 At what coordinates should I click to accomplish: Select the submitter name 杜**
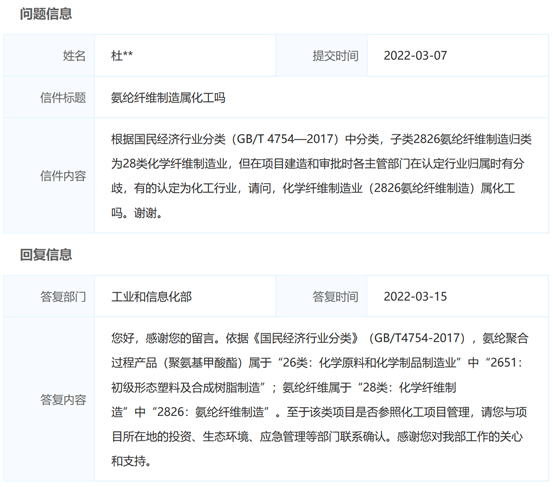[122, 56]
